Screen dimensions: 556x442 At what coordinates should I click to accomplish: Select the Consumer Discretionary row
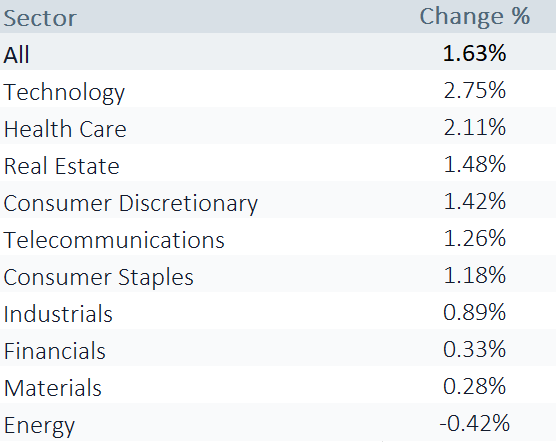[278, 200]
